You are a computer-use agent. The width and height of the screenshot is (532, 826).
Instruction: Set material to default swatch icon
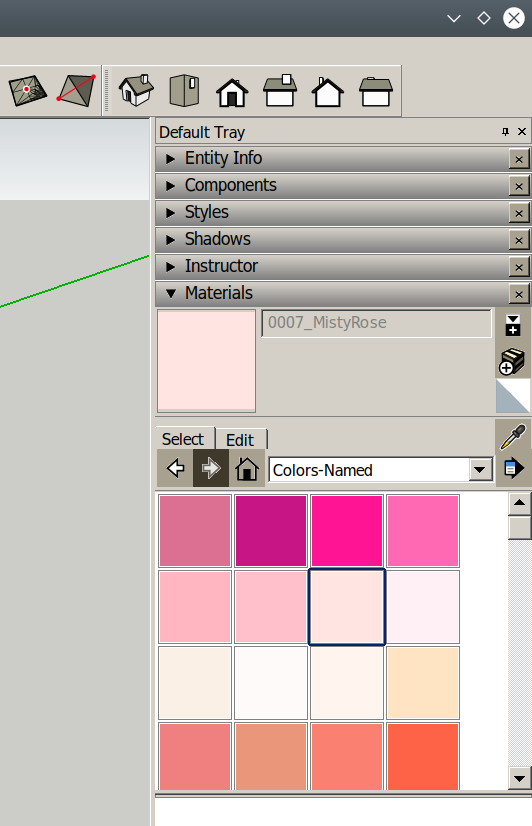[x=513, y=396]
